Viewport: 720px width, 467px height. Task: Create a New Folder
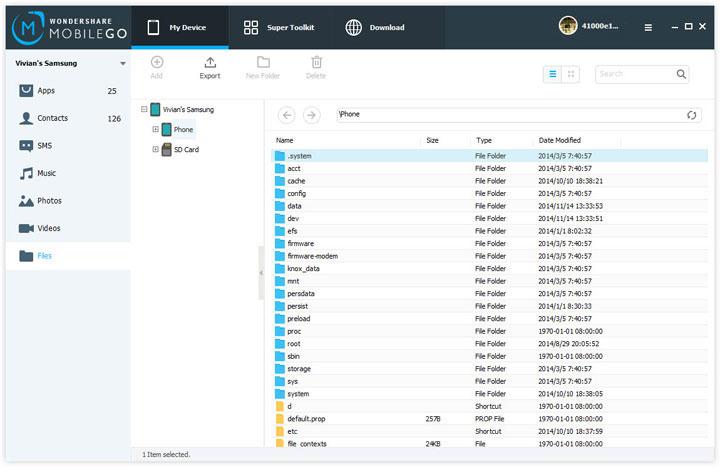[263, 68]
